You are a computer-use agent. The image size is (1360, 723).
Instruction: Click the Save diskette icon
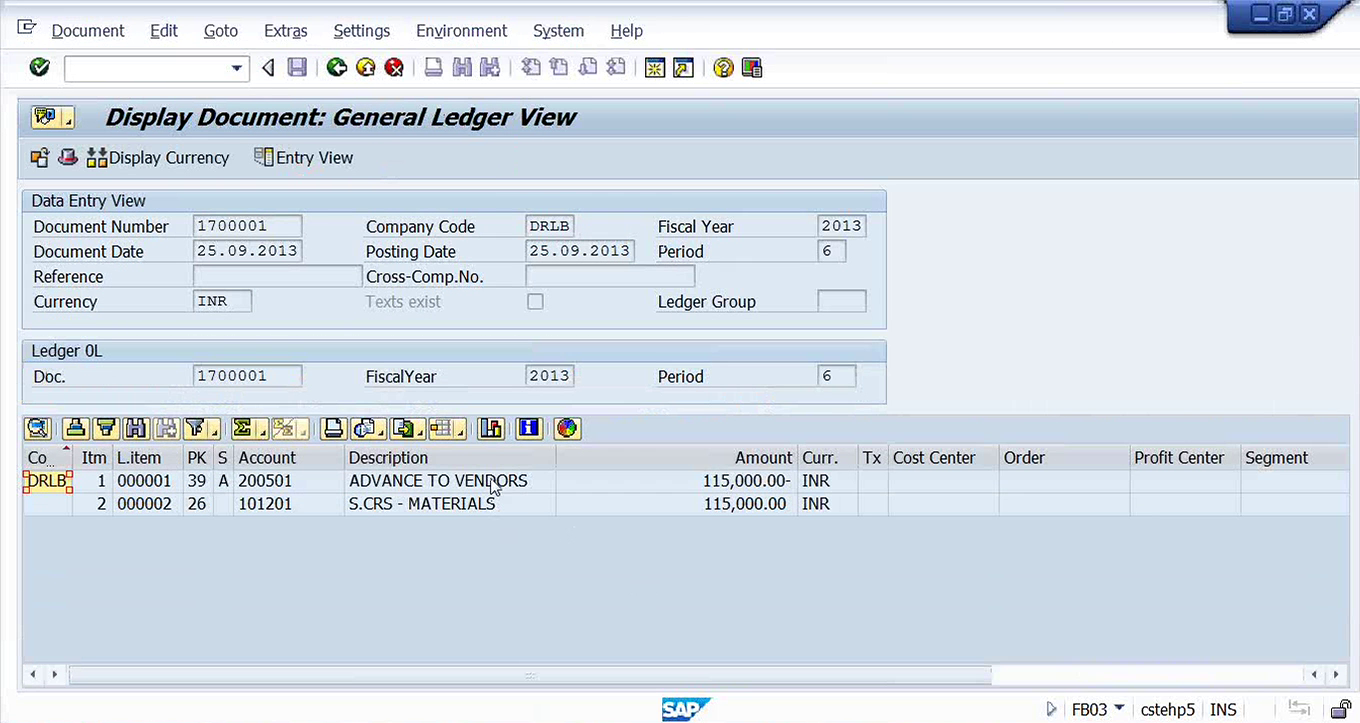click(x=297, y=68)
